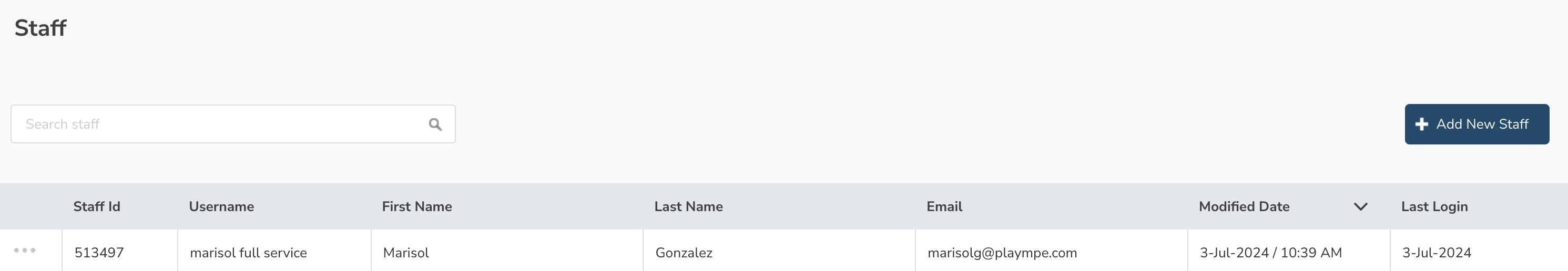
Task: Sort by the Last Name column header
Action: pos(688,206)
